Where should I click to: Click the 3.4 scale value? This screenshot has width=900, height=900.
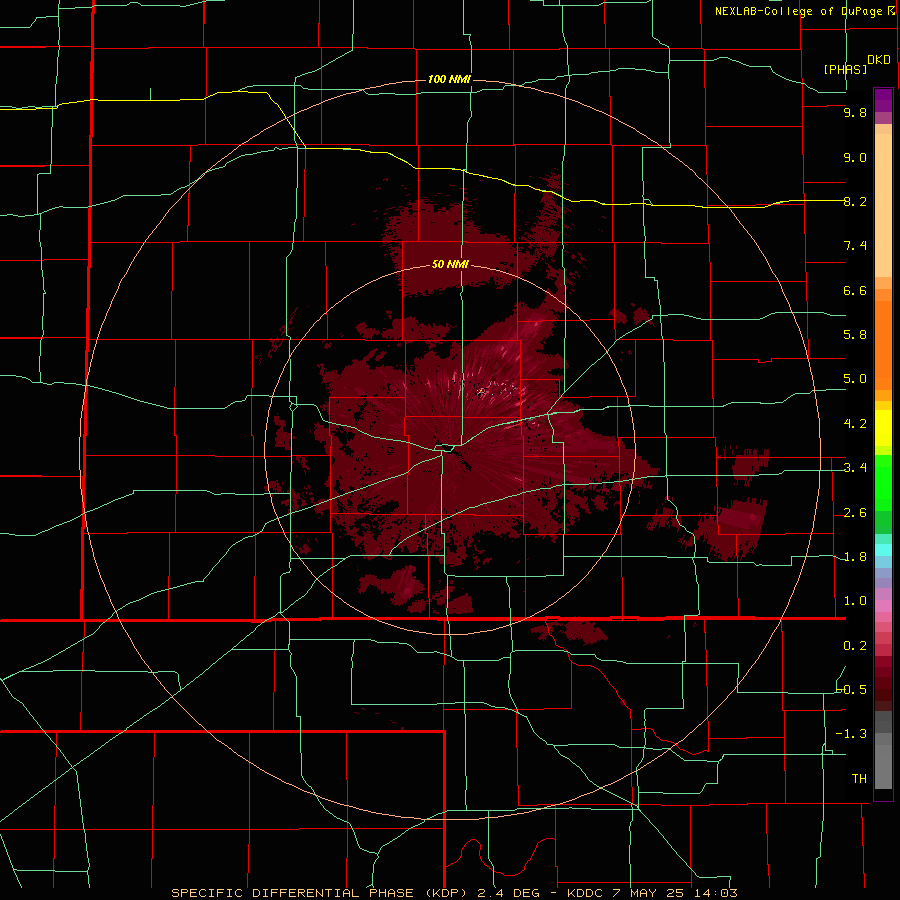[855, 468]
